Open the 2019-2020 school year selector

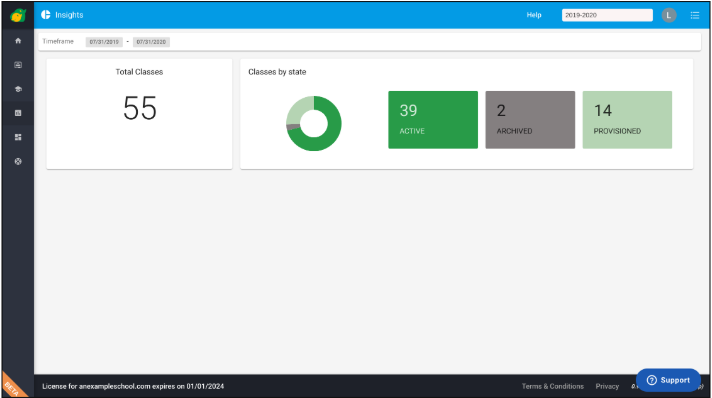[607, 15]
